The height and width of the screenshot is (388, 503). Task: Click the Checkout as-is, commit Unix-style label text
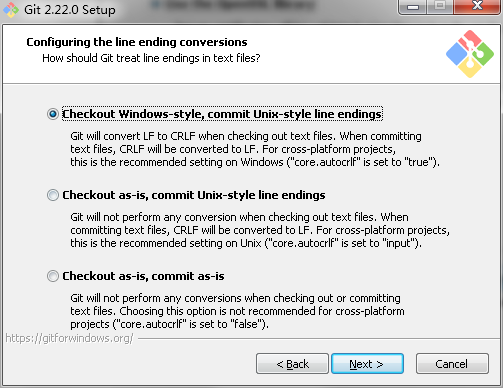point(194,195)
